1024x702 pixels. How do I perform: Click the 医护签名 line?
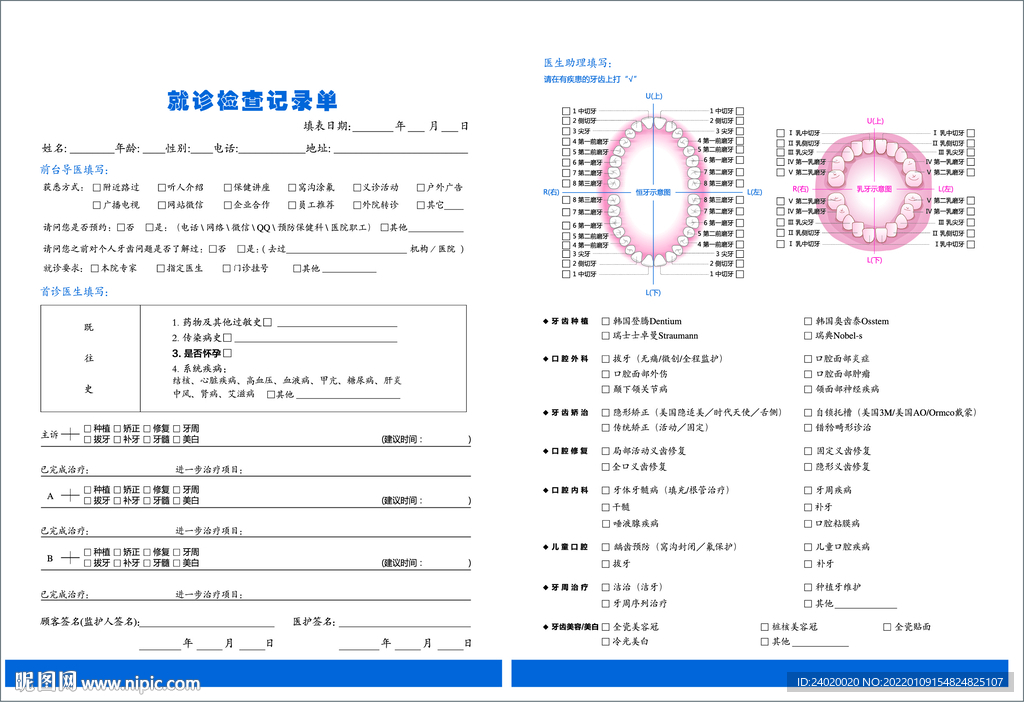(x=404, y=623)
